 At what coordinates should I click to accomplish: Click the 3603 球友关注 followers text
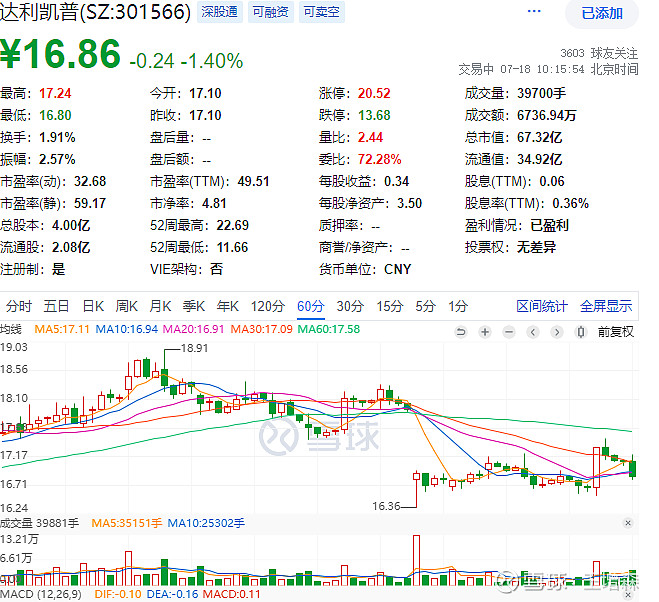(599, 53)
